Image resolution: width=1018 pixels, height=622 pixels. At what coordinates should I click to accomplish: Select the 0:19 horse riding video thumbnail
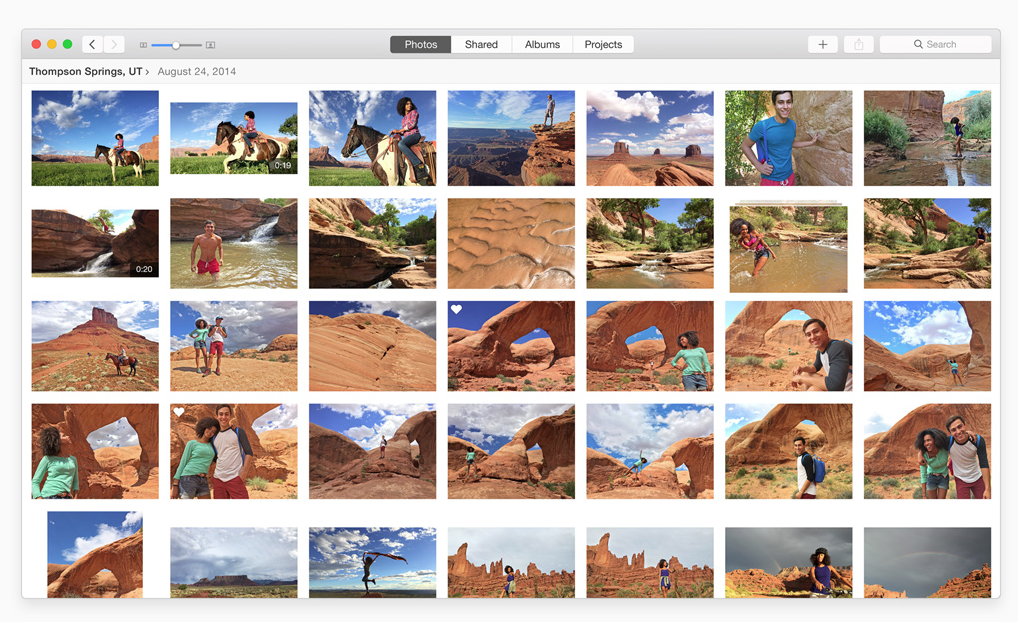233,138
